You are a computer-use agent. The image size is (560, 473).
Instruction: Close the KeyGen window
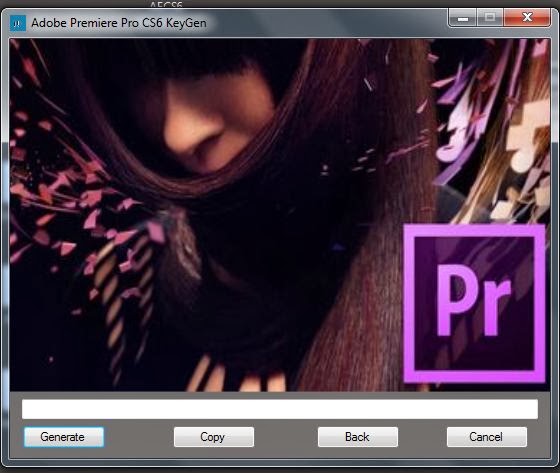tap(527, 18)
